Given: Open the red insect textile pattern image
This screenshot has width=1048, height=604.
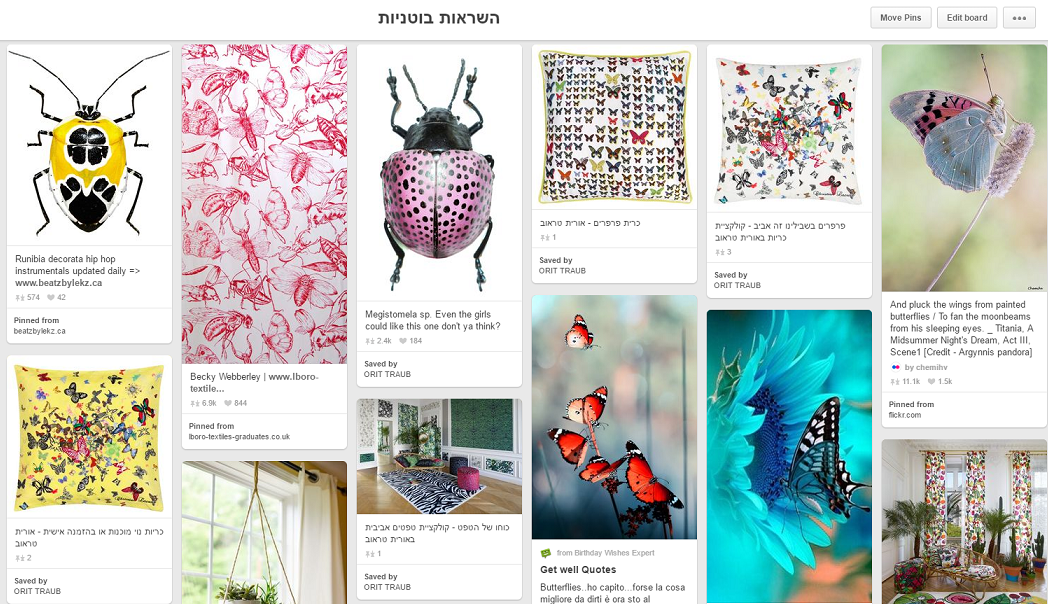Looking at the screenshot, I should click(264, 204).
